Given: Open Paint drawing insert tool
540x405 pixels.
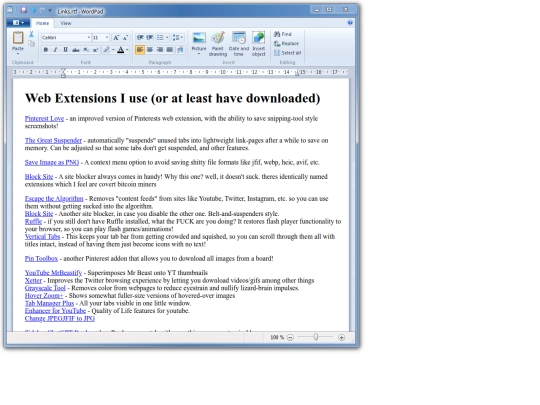Looking at the screenshot, I should pyautogui.click(x=218, y=43).
